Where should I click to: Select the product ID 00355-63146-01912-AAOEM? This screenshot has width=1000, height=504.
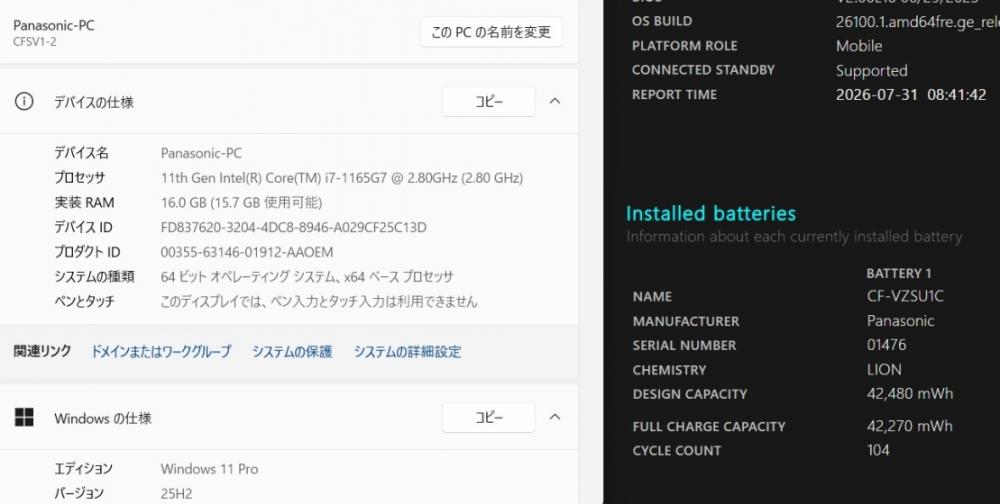(x=247, y=252)
